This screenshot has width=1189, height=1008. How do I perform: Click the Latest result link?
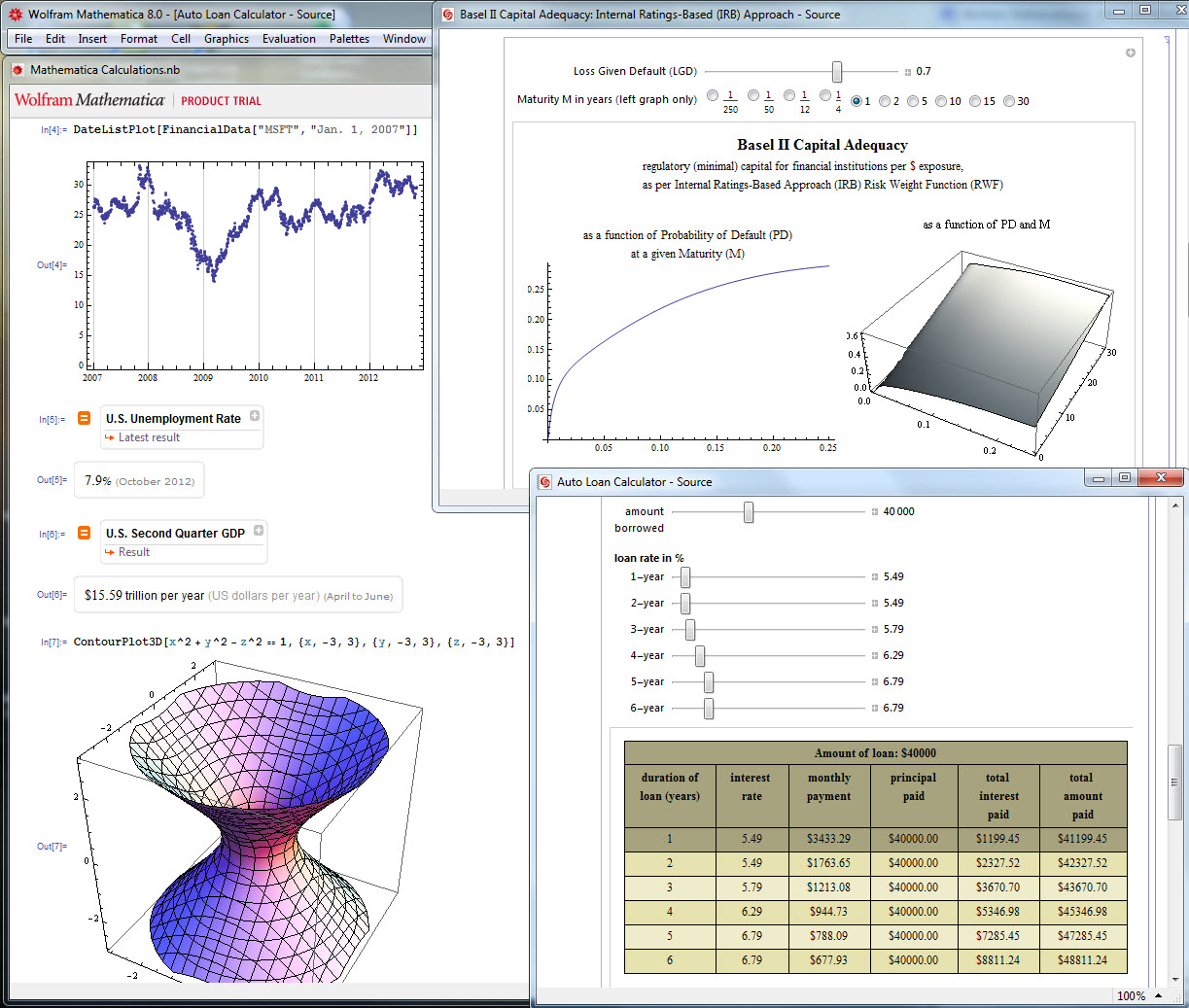(149, 437)
